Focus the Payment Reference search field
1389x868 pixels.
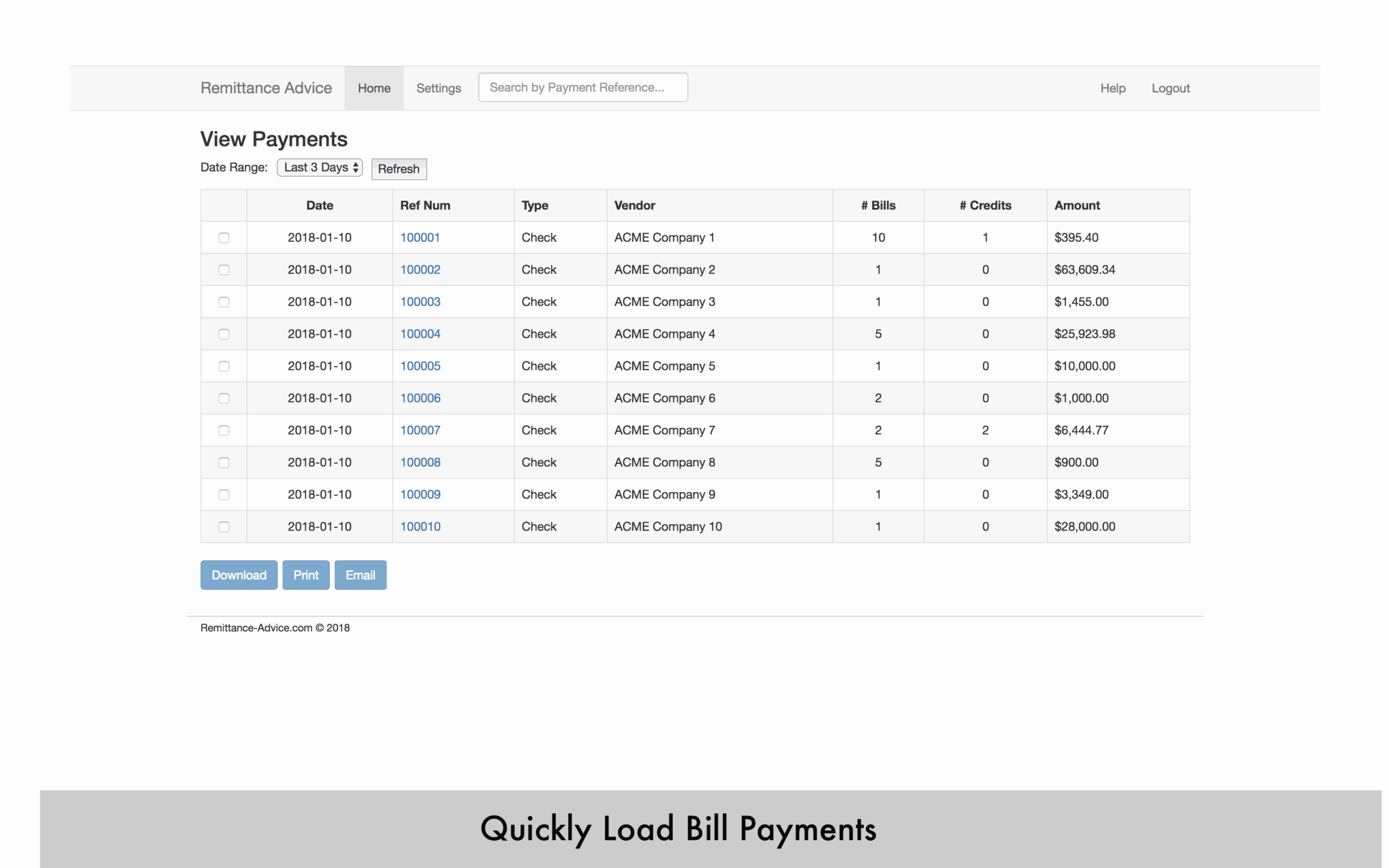[583, 87]
